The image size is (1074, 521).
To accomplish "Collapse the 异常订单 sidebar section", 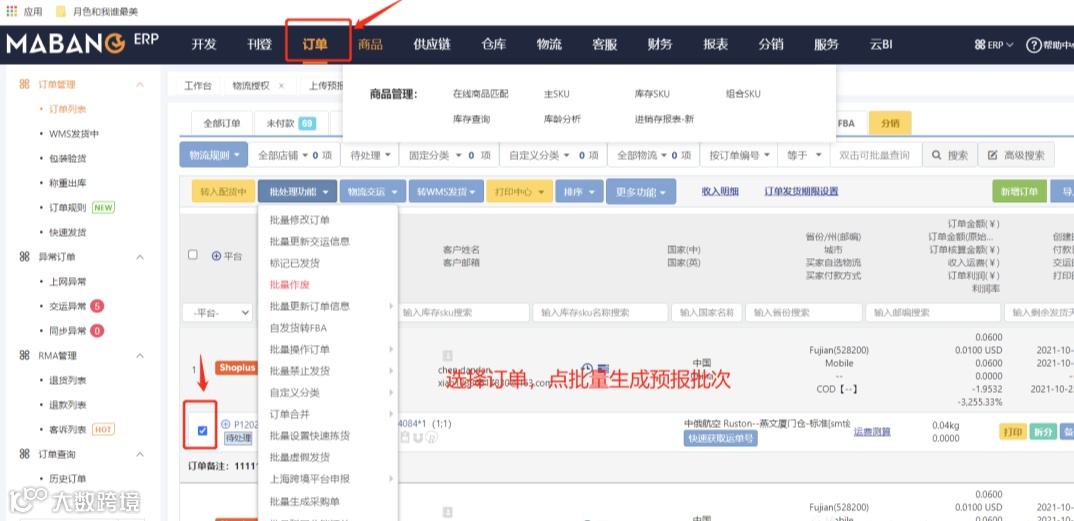I will (x=140, y=257).
